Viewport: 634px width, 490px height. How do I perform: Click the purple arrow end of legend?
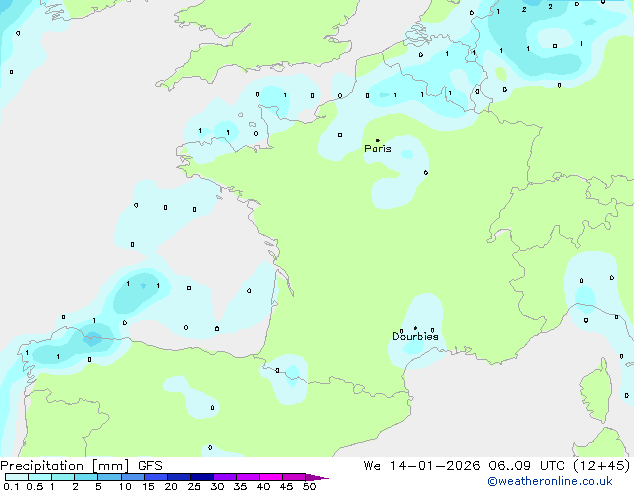point(317,477)
